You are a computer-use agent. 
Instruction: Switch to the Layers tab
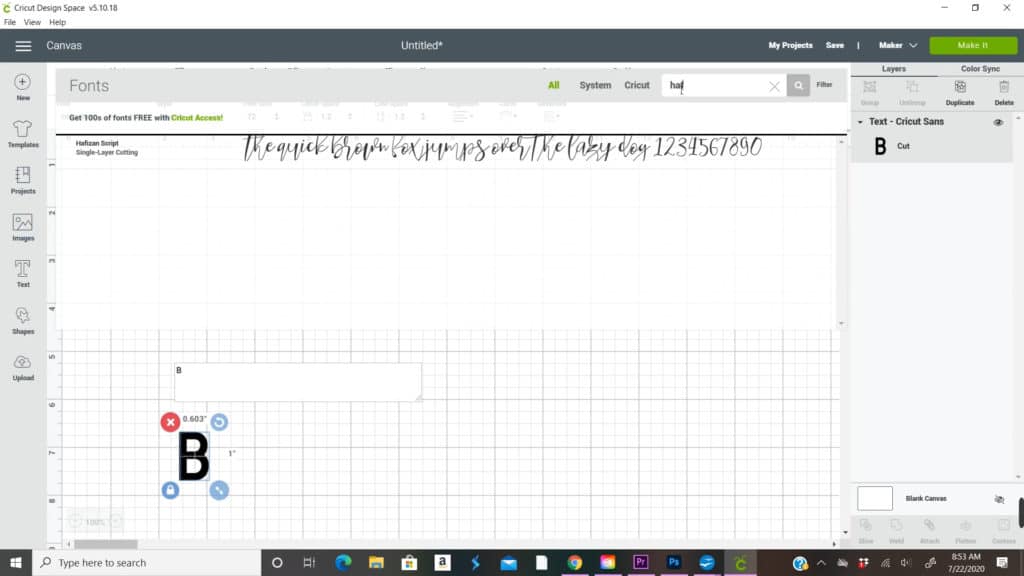[893, 69]
